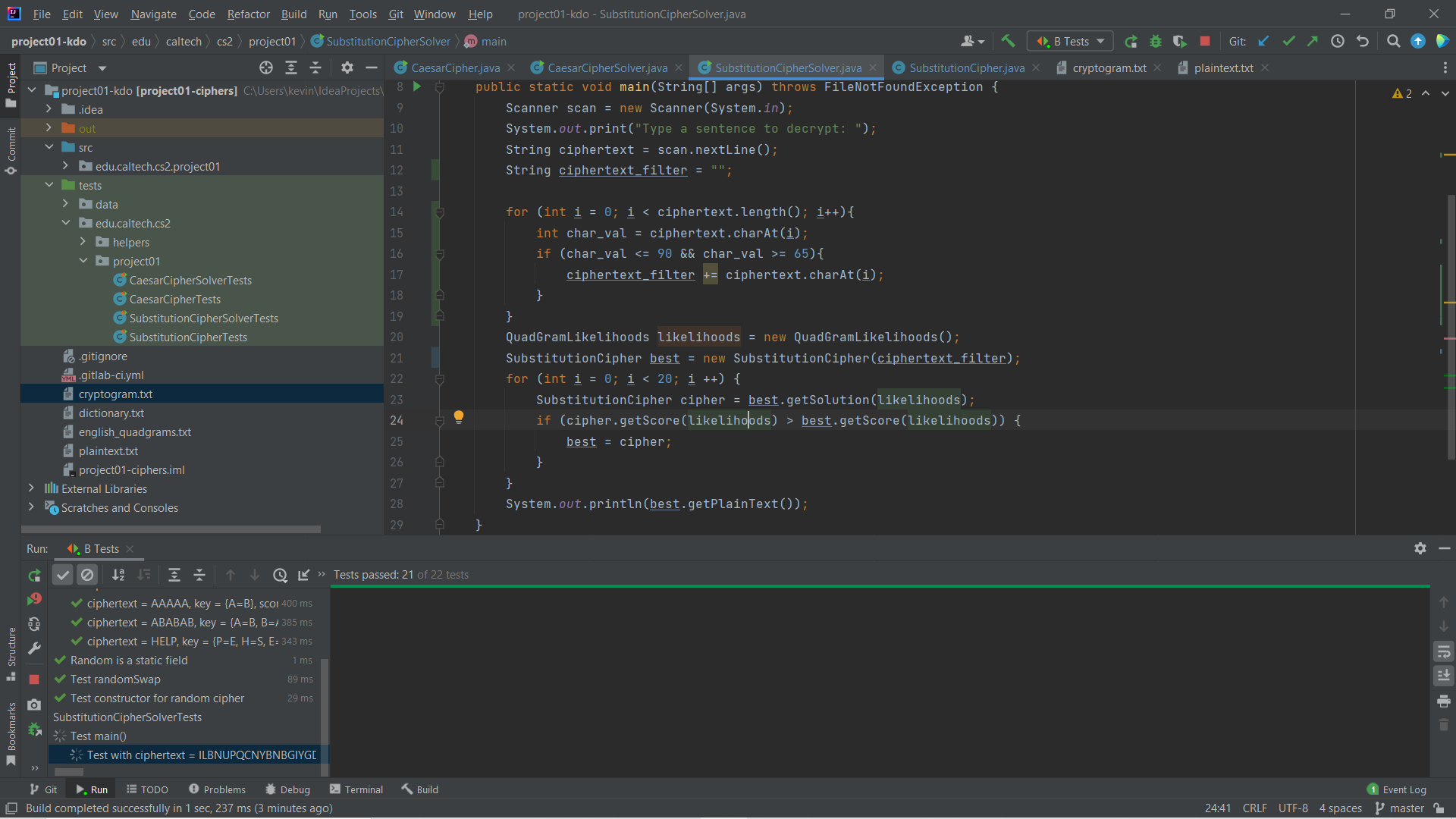
Task: Click the run gutter arrow beside main
Action: (x=416, y=86)
